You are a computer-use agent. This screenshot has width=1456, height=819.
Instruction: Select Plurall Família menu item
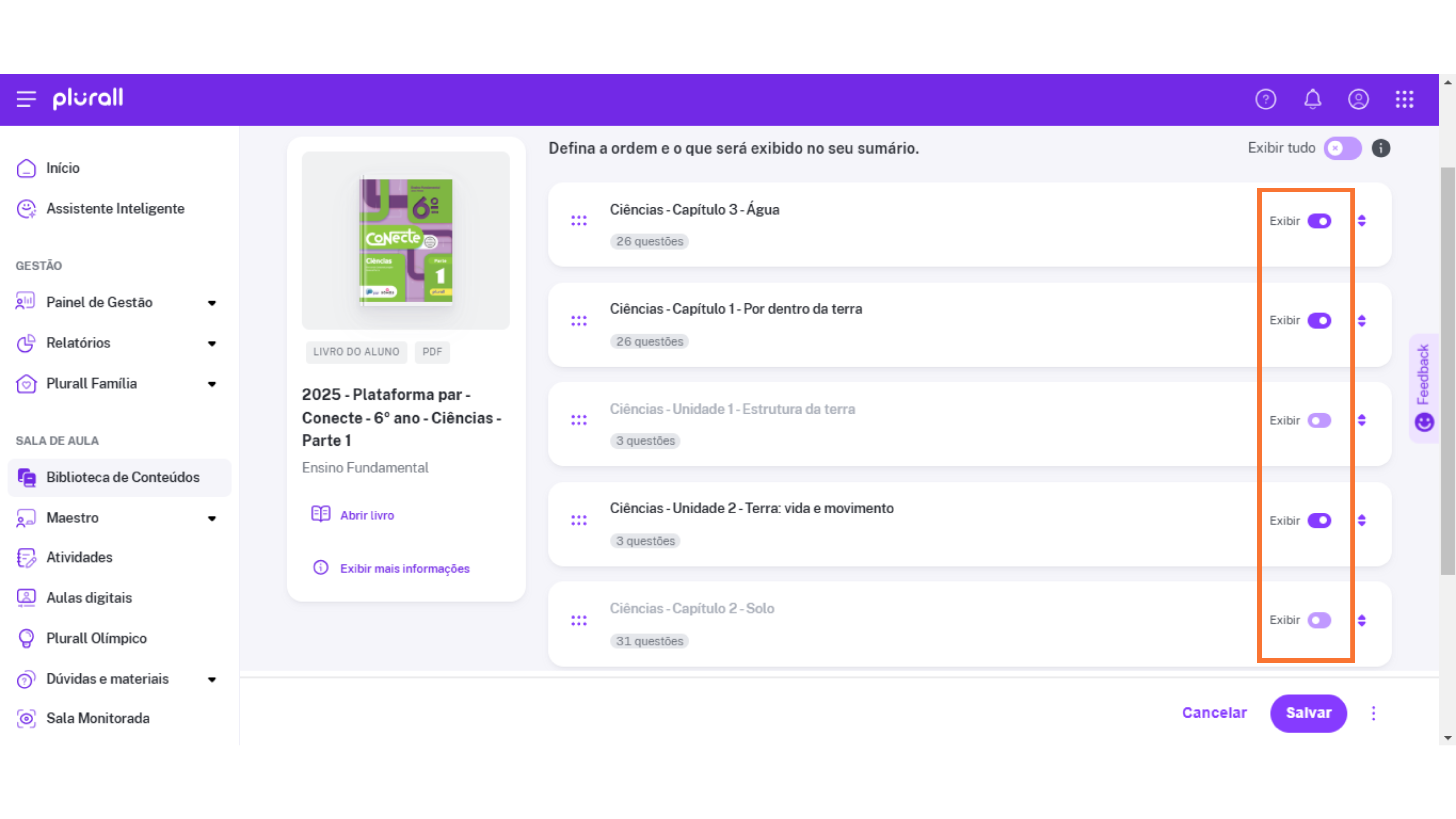point(91,384)
